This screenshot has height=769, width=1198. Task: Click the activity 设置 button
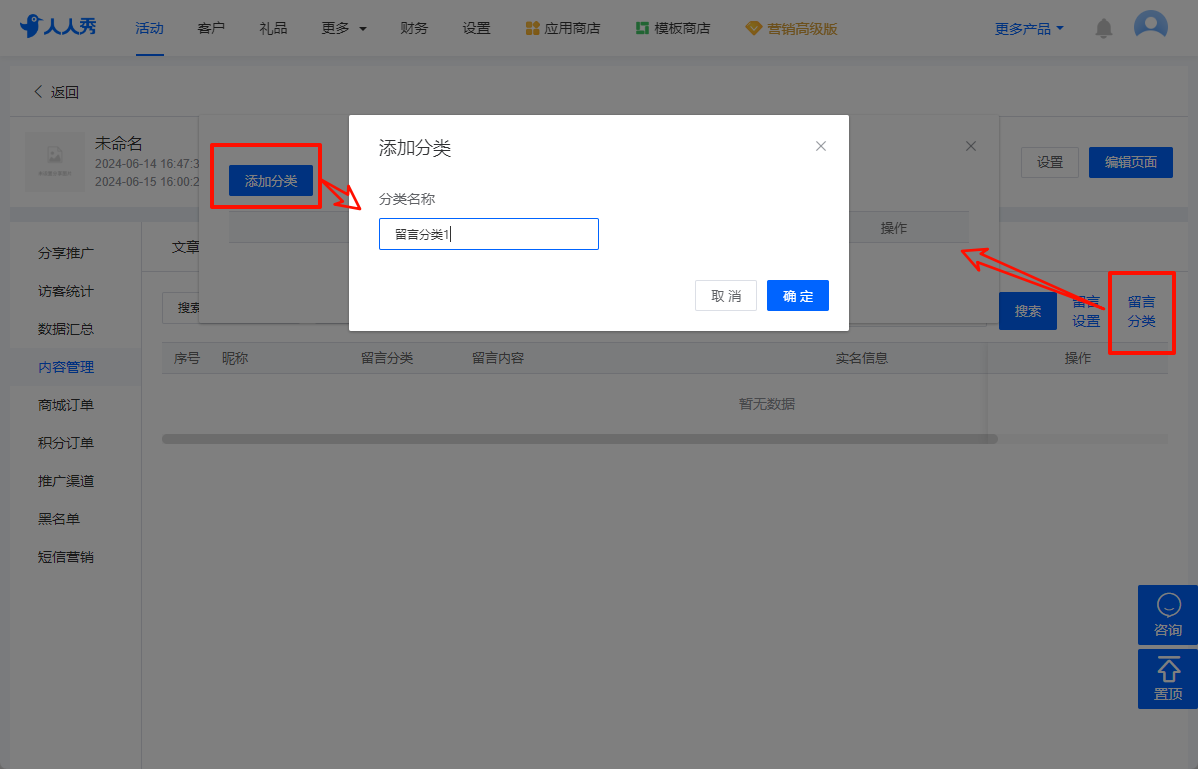[1050, 162]
